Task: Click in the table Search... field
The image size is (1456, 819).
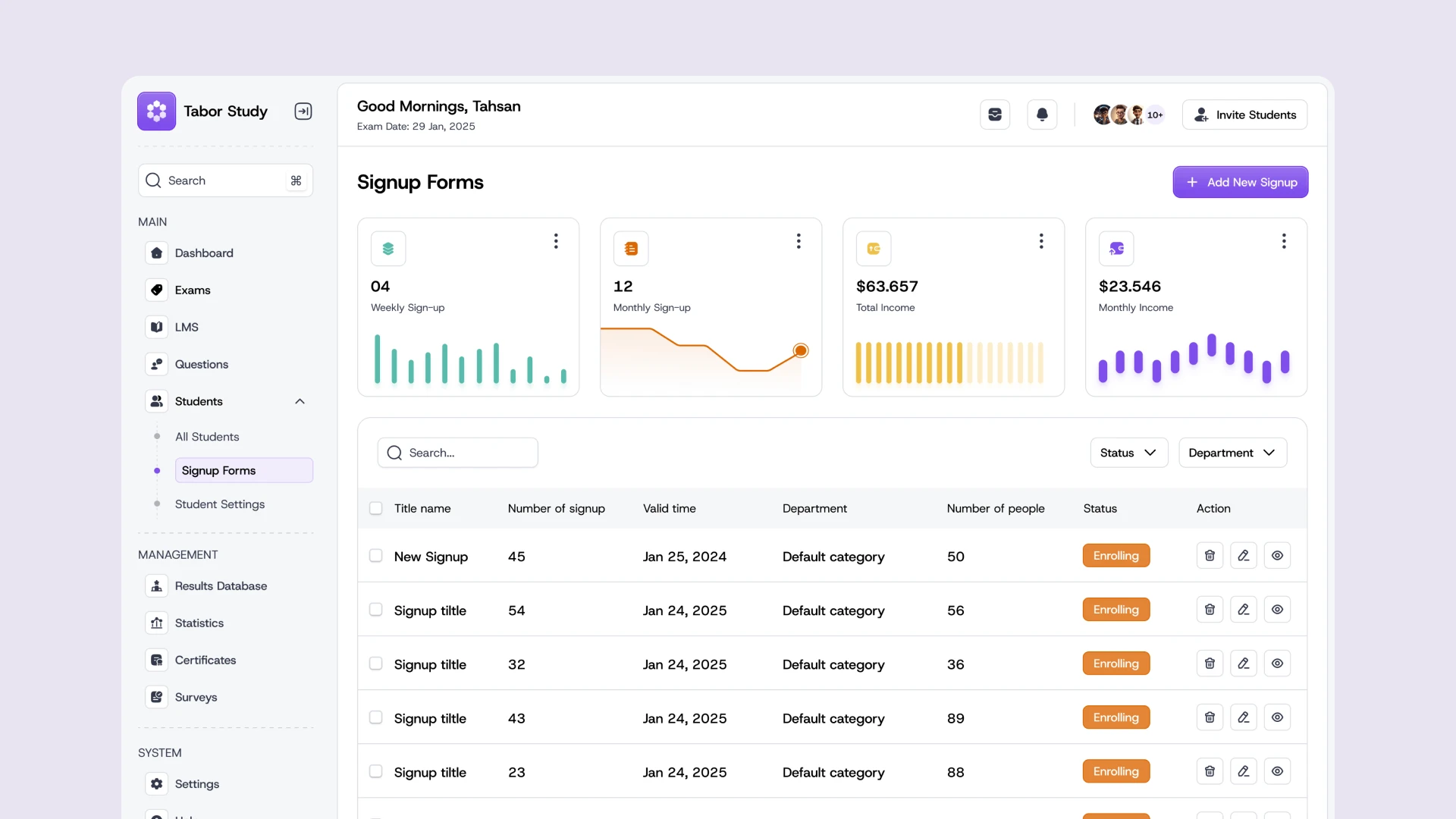Action: pos(457,453)
